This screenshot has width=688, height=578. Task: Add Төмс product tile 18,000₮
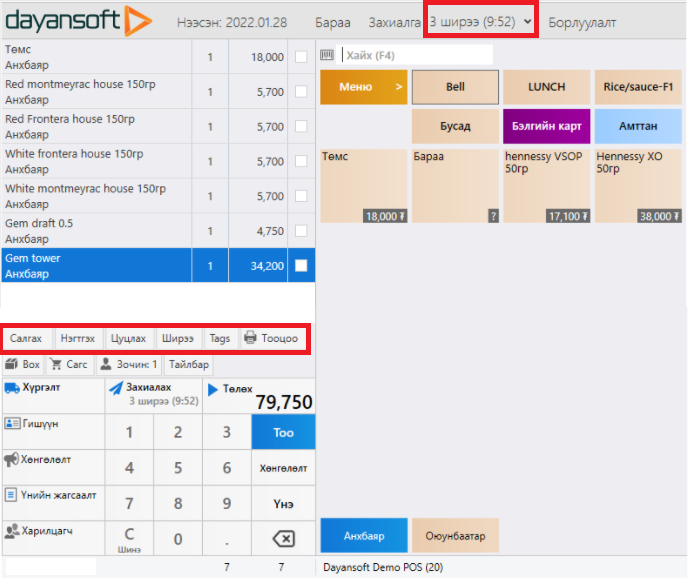(x=364, y=186)
